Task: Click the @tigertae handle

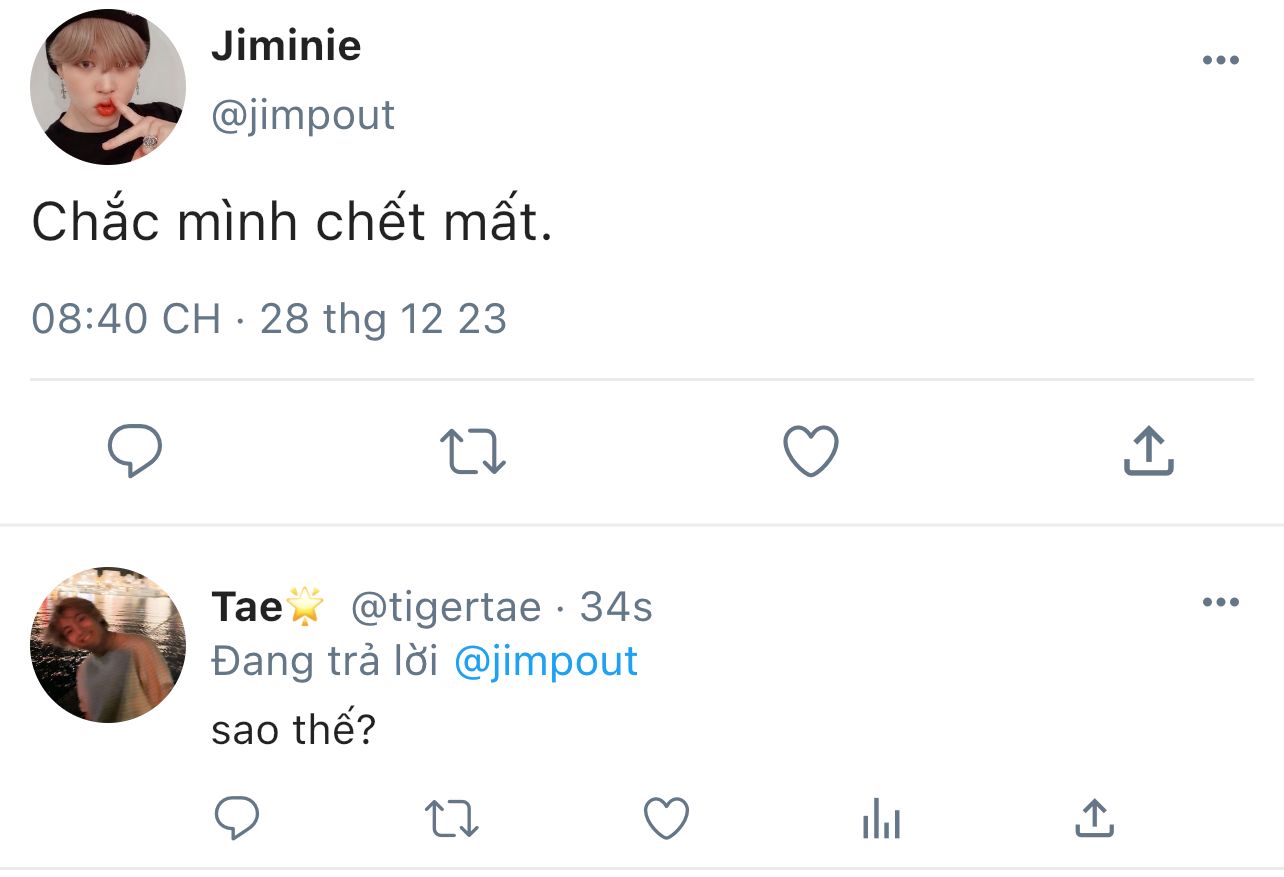Action: click(x=445, y=607)
